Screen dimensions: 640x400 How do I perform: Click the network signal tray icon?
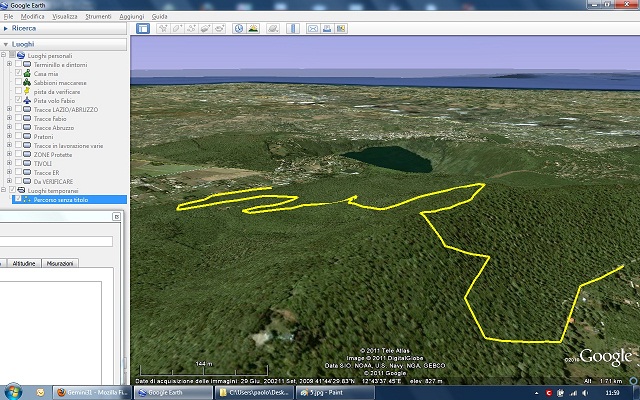pos(573,393)
